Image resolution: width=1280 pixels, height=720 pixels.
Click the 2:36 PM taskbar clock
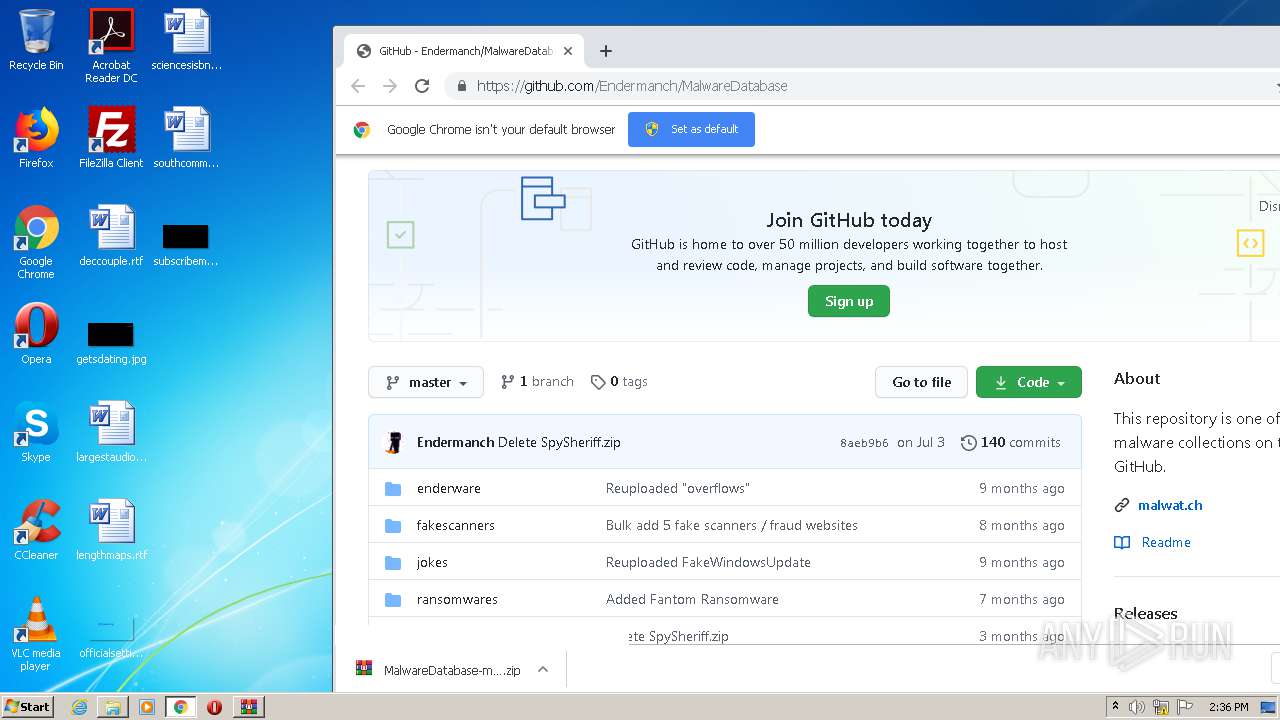pyautogui.click(x=1228, y=707)
